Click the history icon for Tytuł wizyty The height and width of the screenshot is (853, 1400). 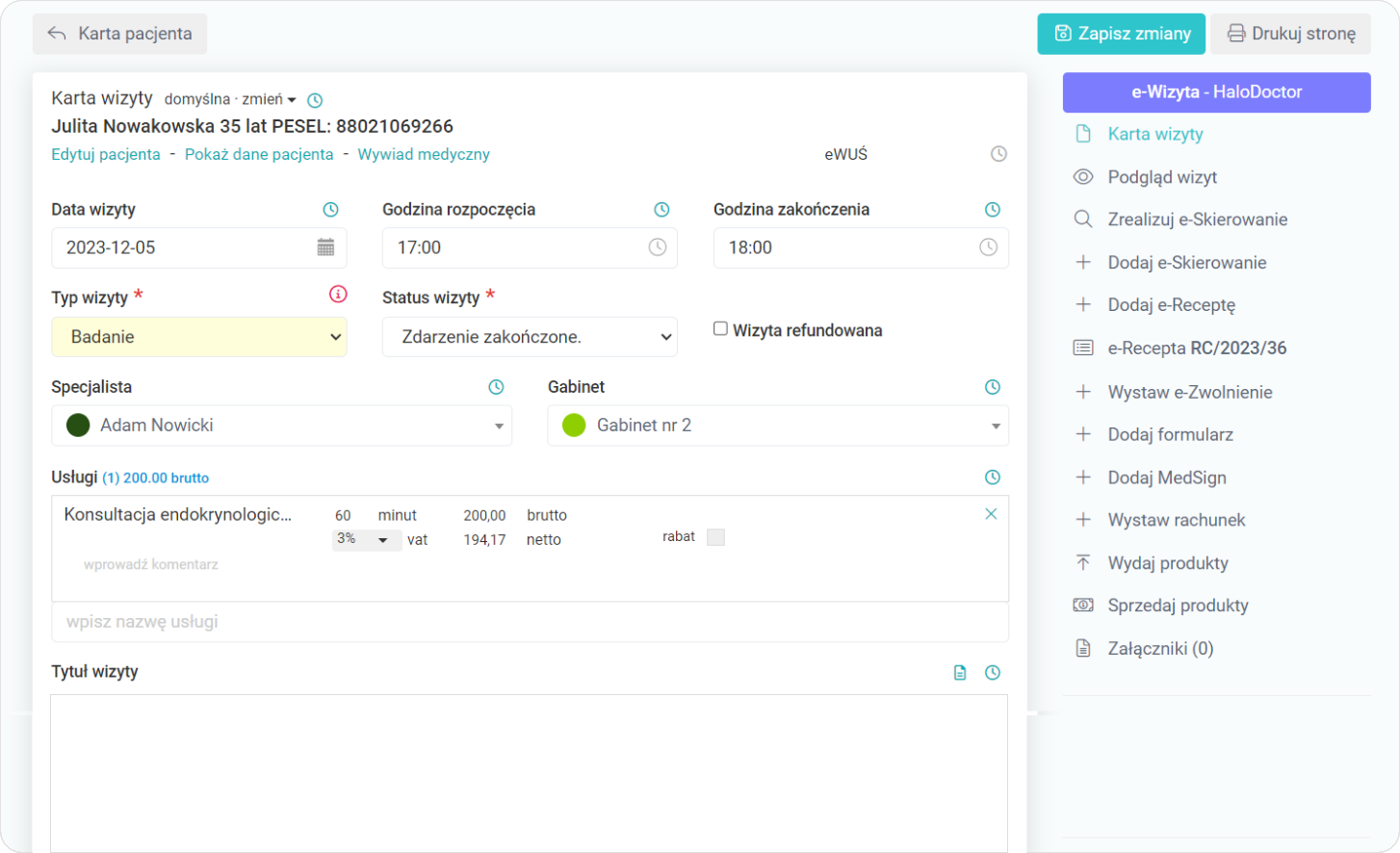(x=993, y=673)
